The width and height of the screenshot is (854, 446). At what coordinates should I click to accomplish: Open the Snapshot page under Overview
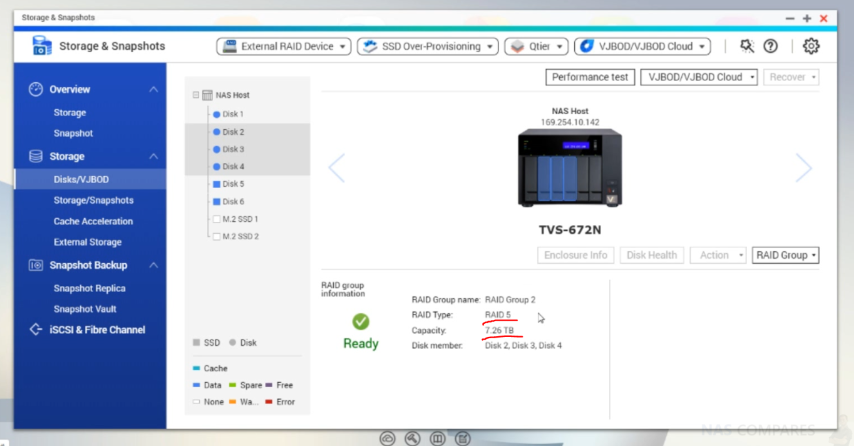click(x=73, y=133)
